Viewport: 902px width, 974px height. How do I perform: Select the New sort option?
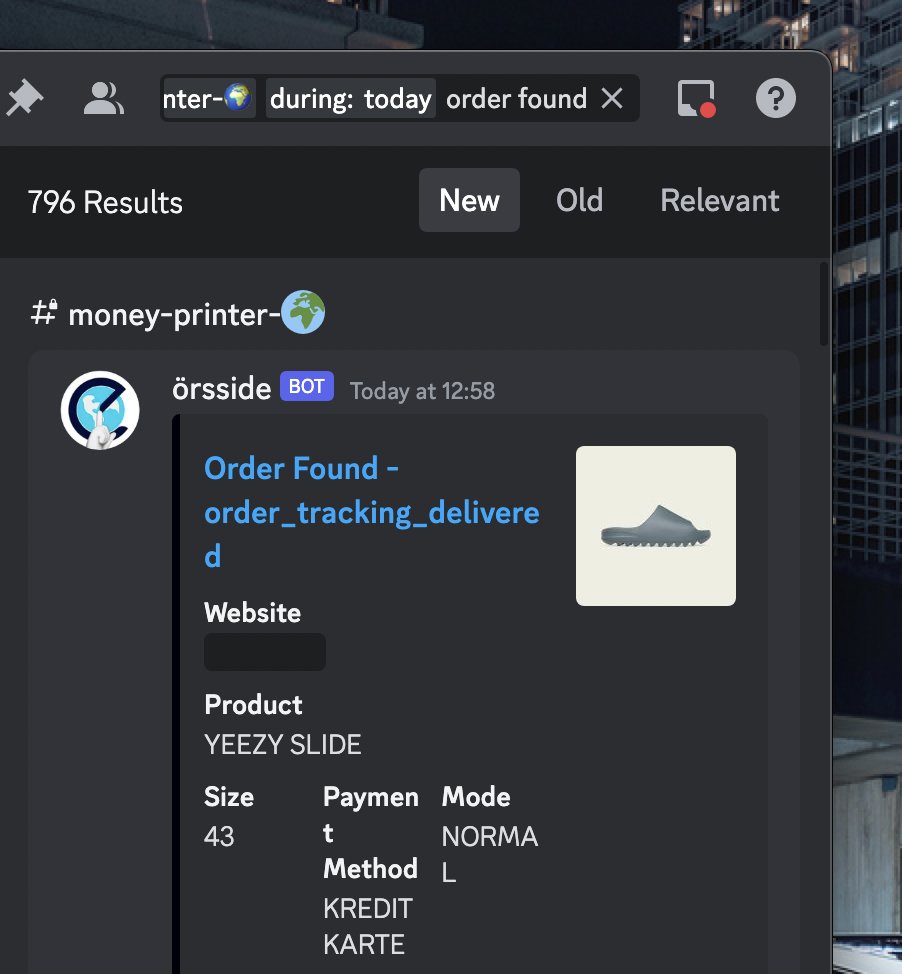469,200
